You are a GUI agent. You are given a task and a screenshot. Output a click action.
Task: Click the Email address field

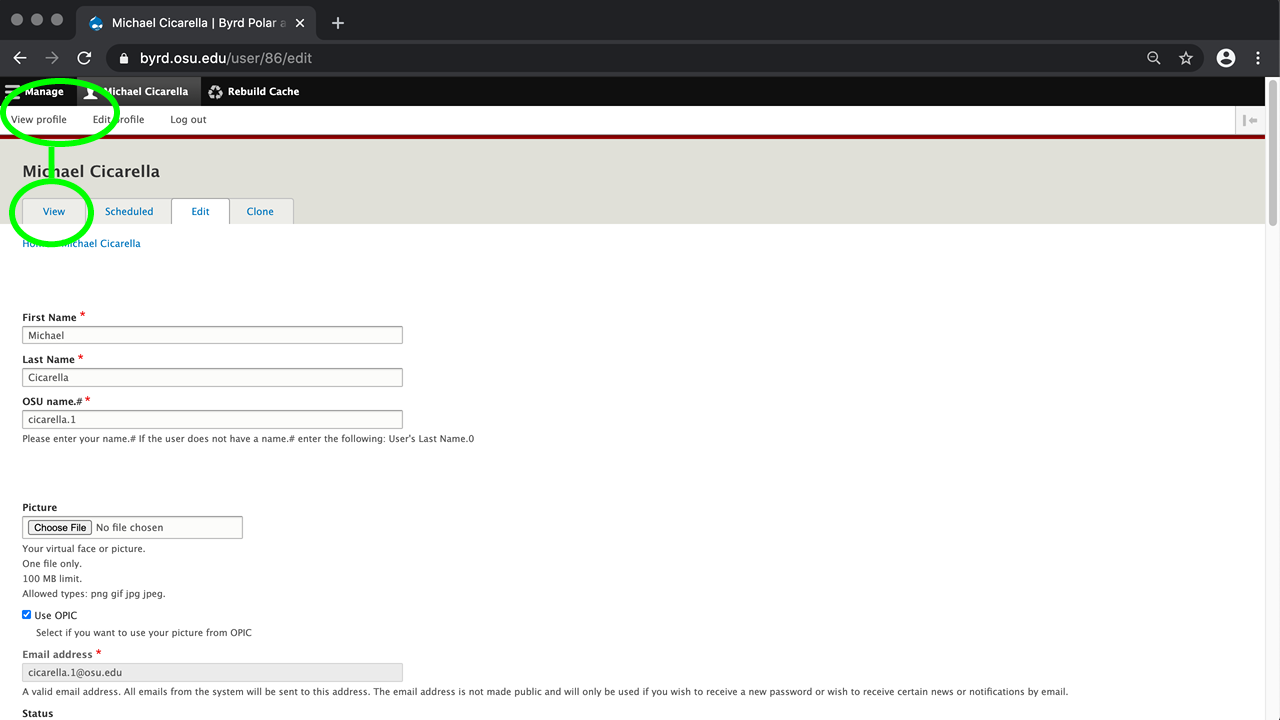coord(212,672)
